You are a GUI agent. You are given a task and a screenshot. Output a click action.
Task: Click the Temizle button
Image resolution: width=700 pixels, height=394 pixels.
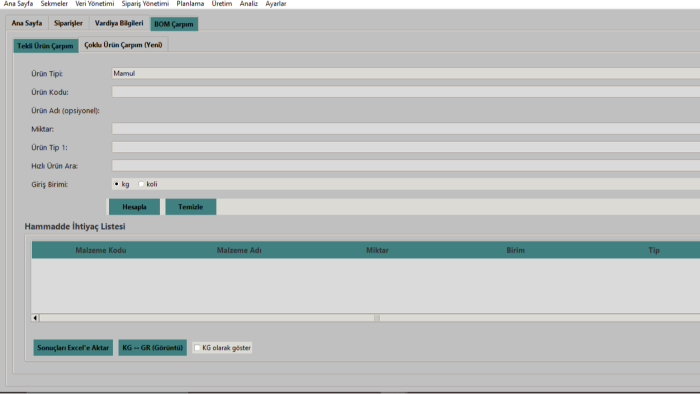click(191, 207)
